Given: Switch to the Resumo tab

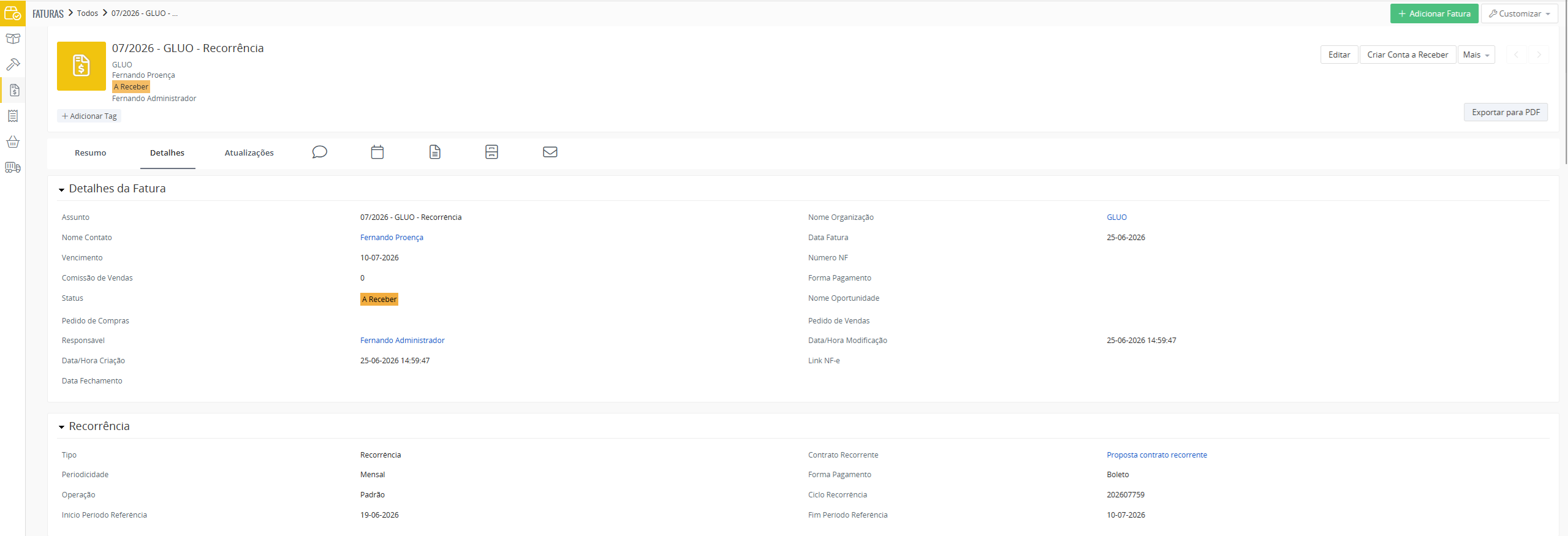Looking at the screenshot, I should 91,153.
